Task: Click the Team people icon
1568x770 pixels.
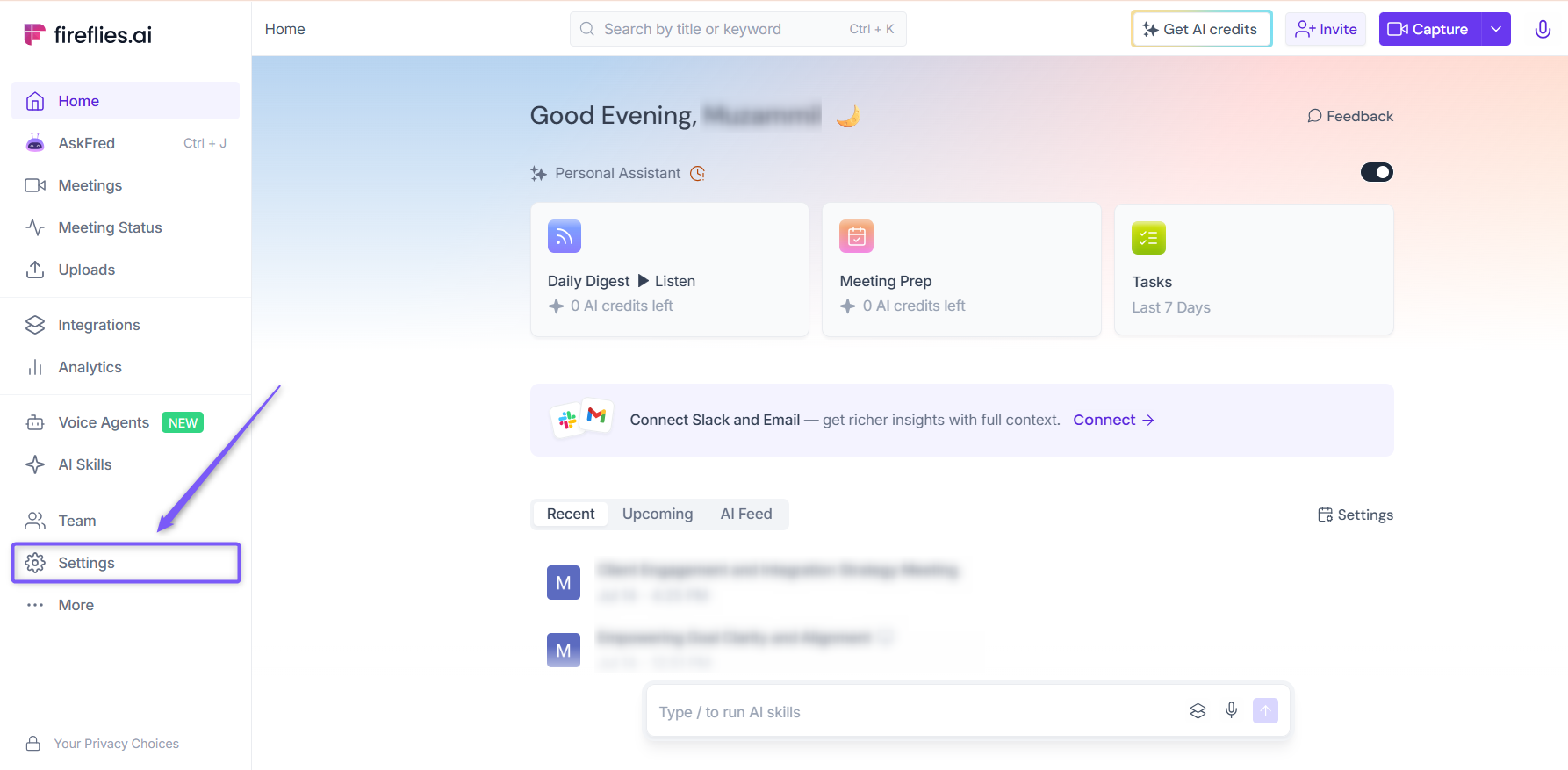Action: pyautogui.click(x=35, y=521)
